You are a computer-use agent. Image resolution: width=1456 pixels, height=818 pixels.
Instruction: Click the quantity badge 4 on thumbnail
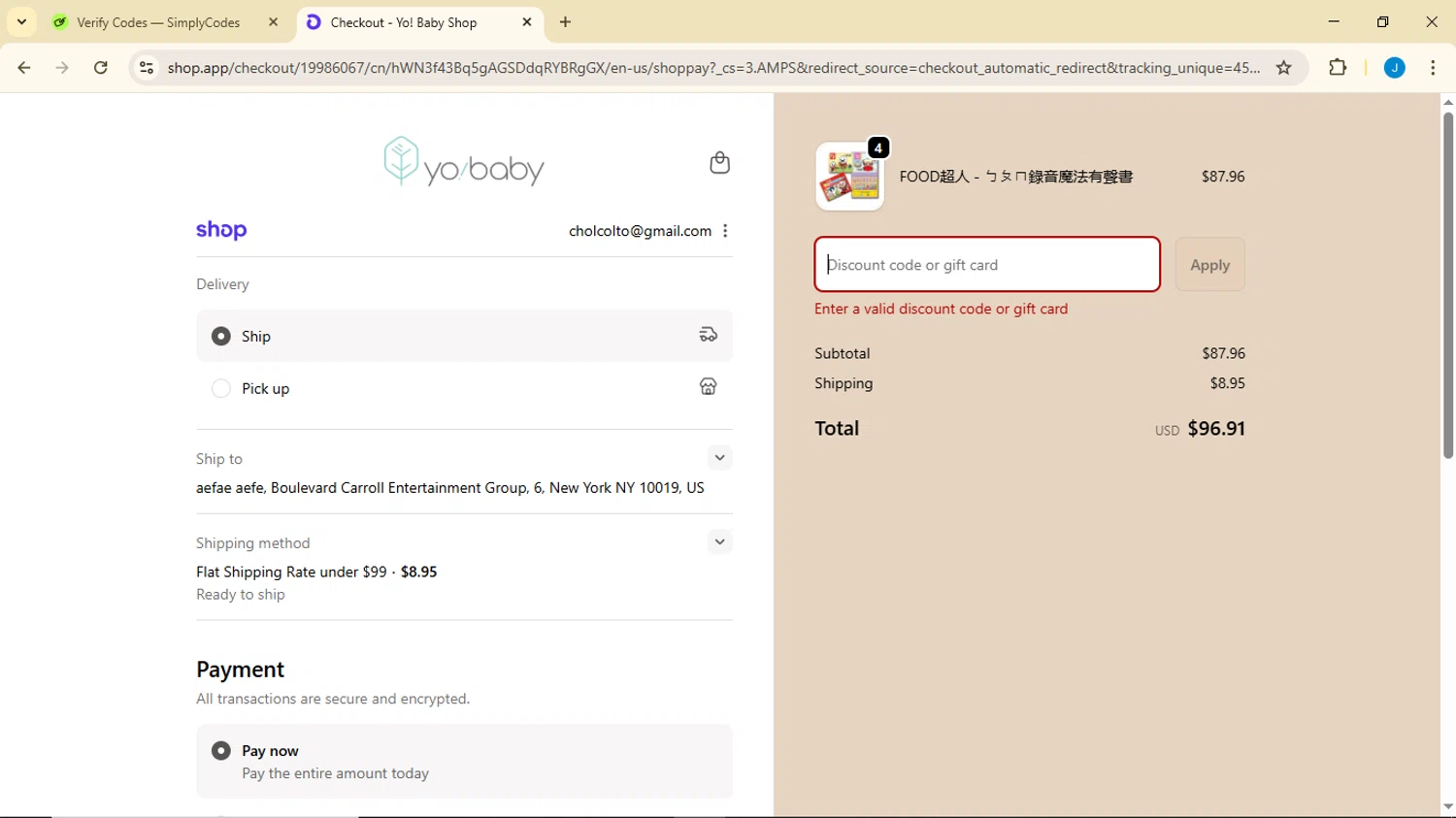pyautogui.click(x=878, y=147)
